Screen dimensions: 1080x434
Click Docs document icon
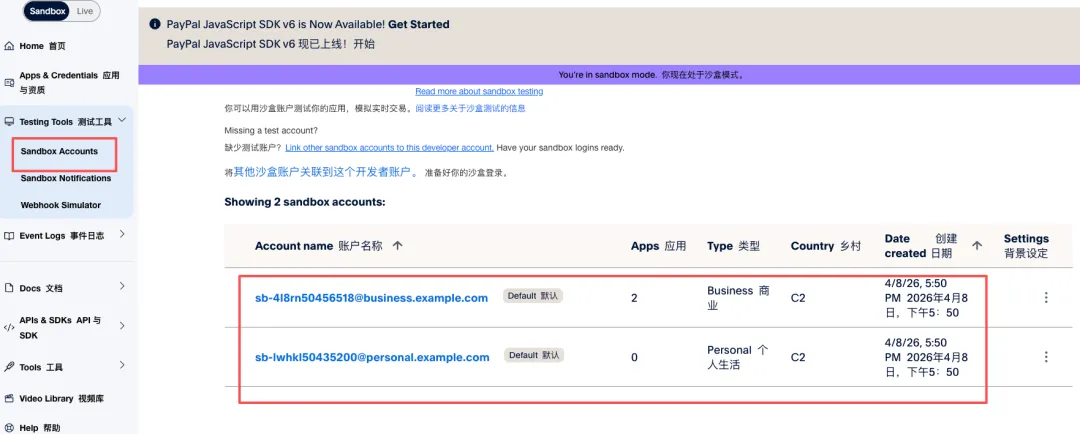click(x=9, y=288)
